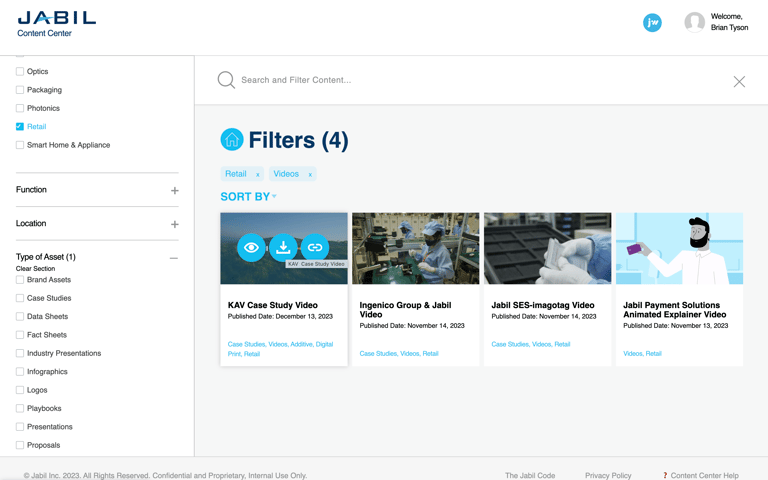Uncheck the Retail checkbox
This screenshot has width=768, height=480.
pos(20,126)
